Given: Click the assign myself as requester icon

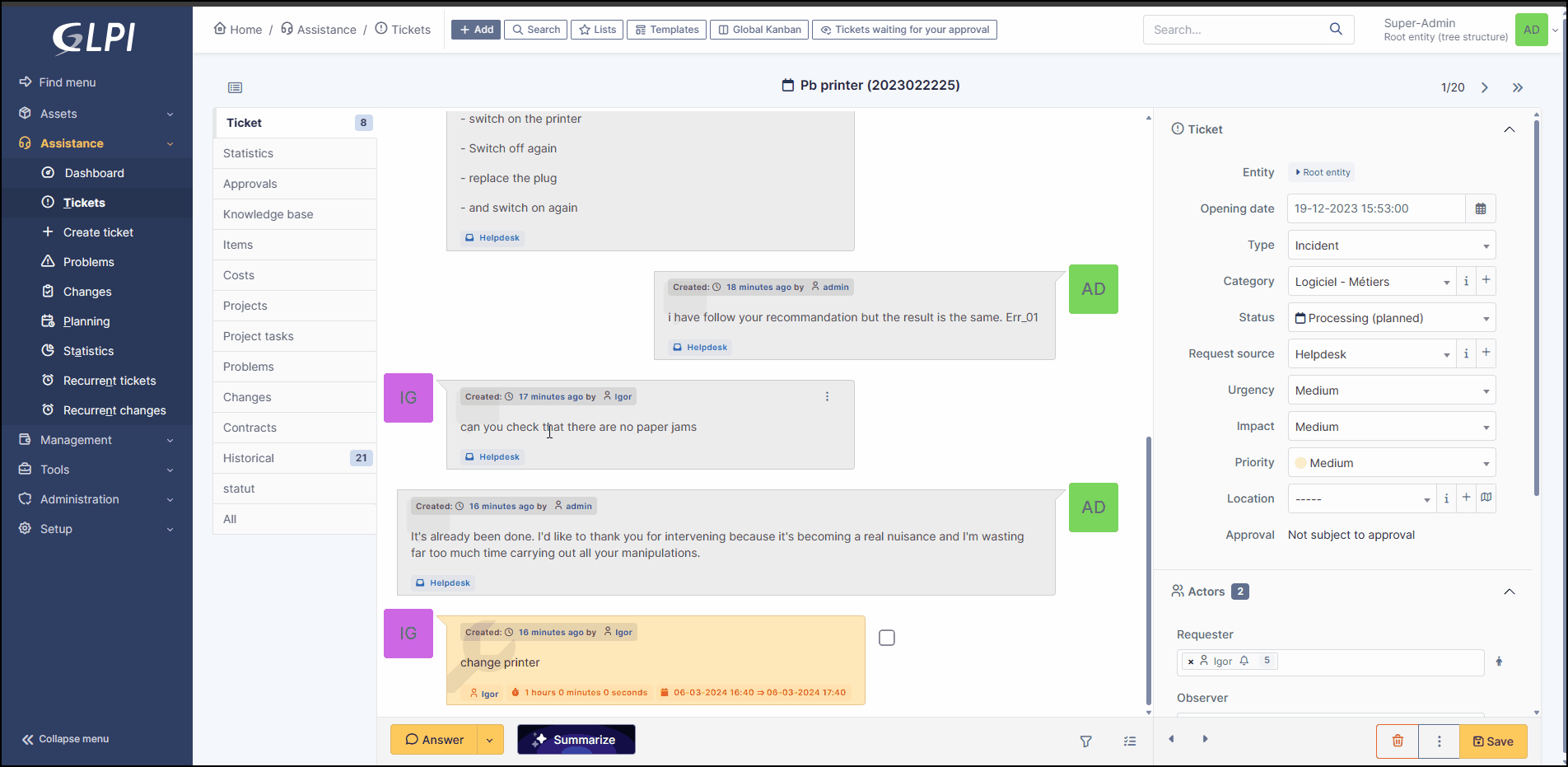Looking at the screenshot, I should (1499, 662).
